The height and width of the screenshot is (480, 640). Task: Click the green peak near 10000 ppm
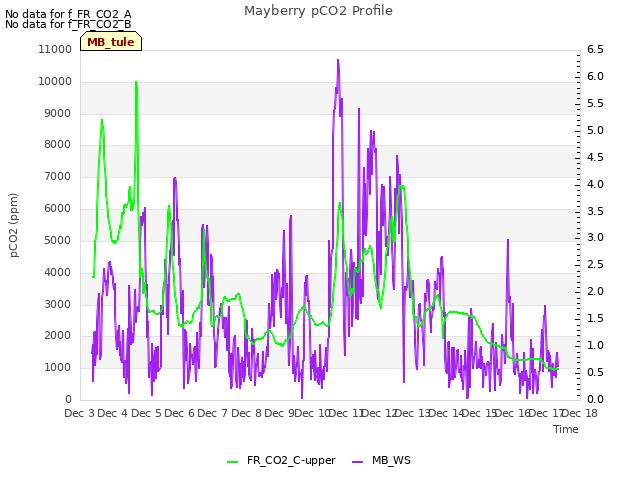tap(136, 82)
